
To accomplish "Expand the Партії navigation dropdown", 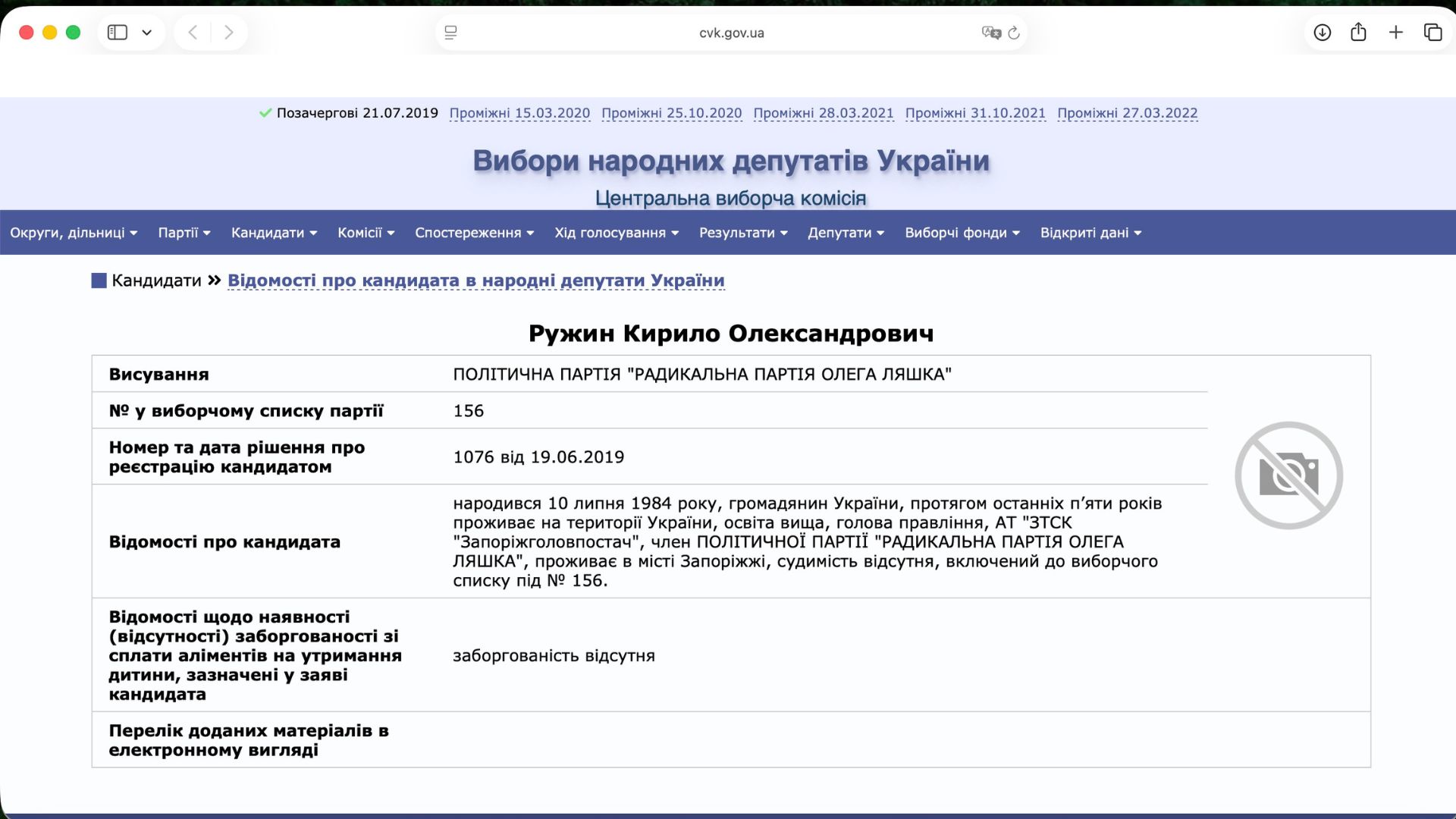I will coord(184,233).
